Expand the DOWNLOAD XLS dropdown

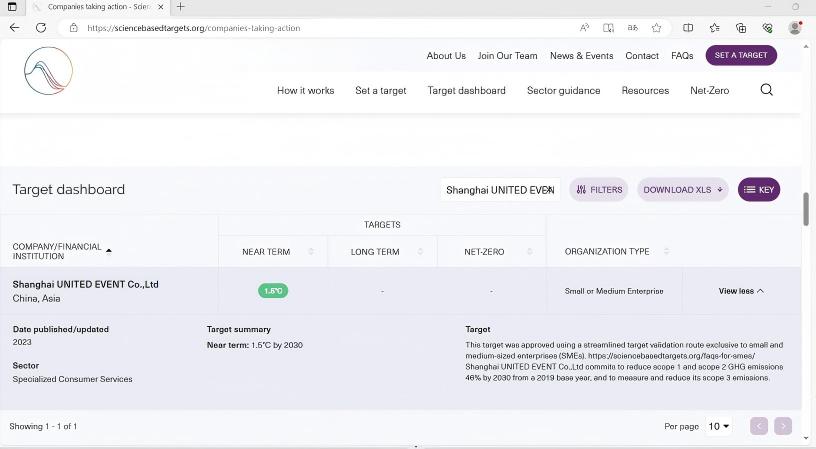pyautogui.click(x=683, y=190)
